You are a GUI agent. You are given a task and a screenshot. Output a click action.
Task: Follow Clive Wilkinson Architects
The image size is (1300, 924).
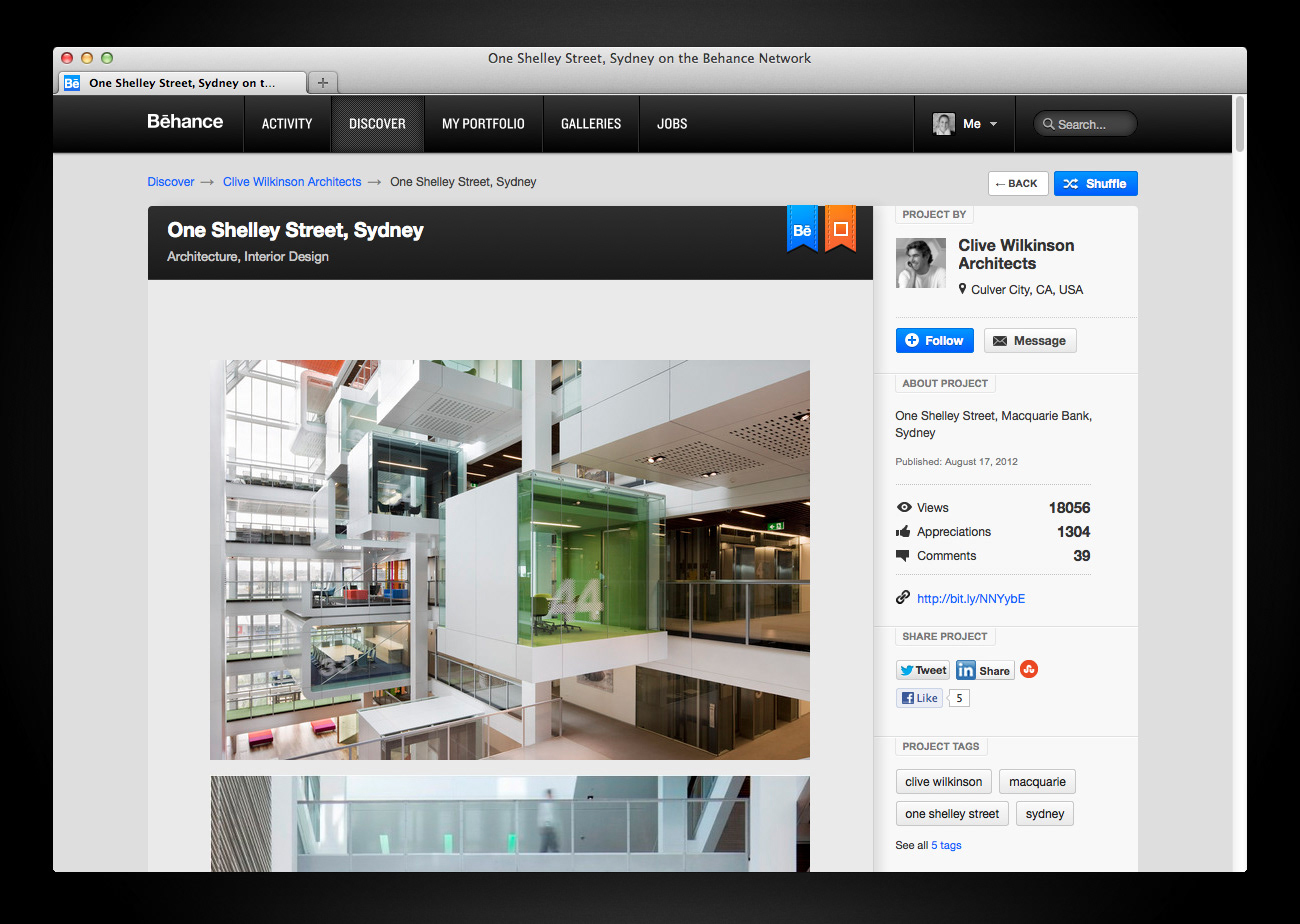tap(934, 340)
